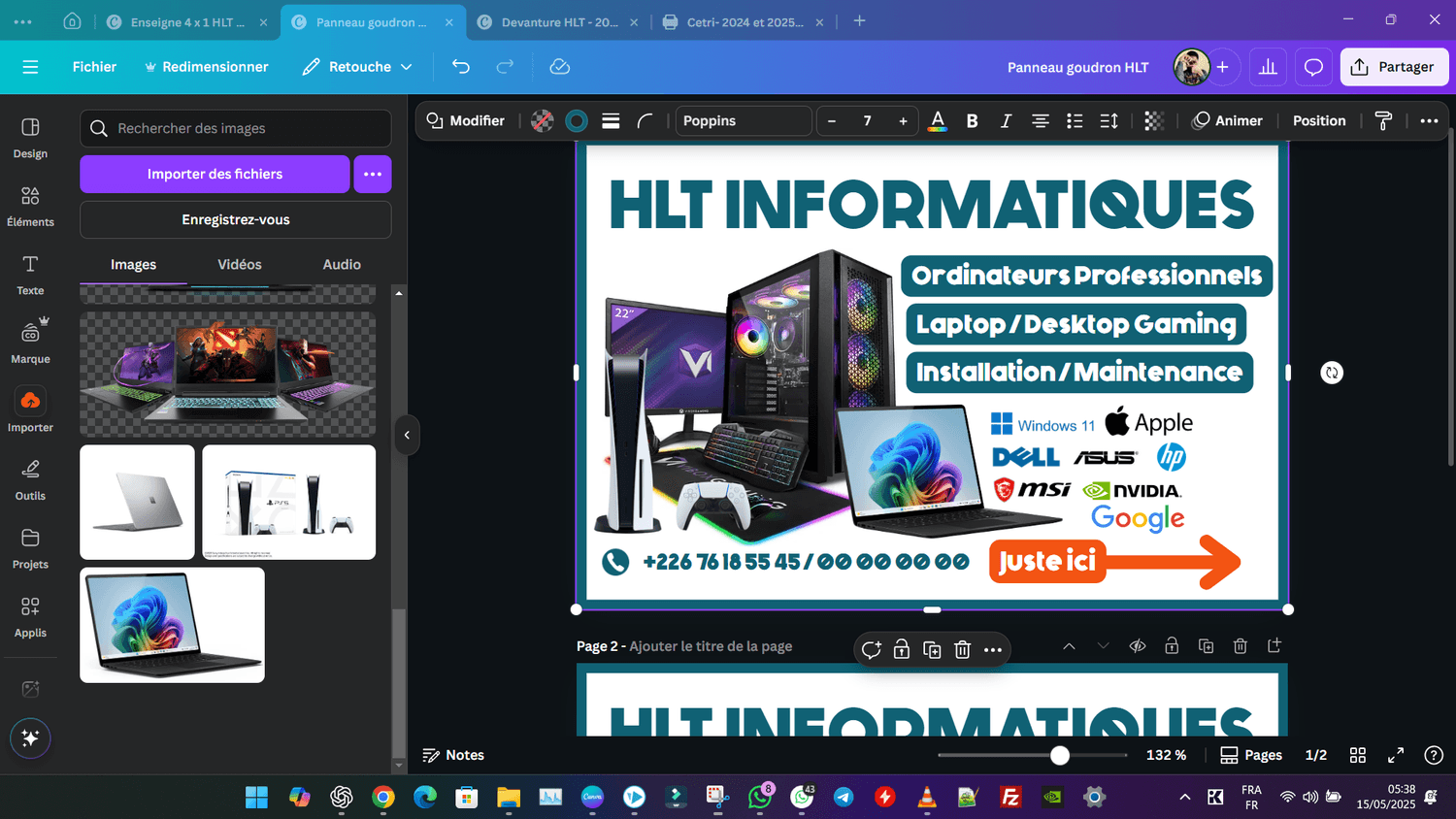Open the Design panel in sidebar

(30, 138)
